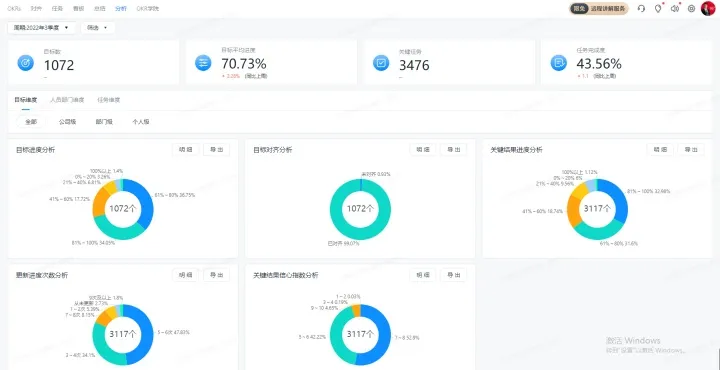The width and height of the screenshot is (720, 370).
Task: Open 明细 for 目标对齐分析
Action: tap(423, 150)
